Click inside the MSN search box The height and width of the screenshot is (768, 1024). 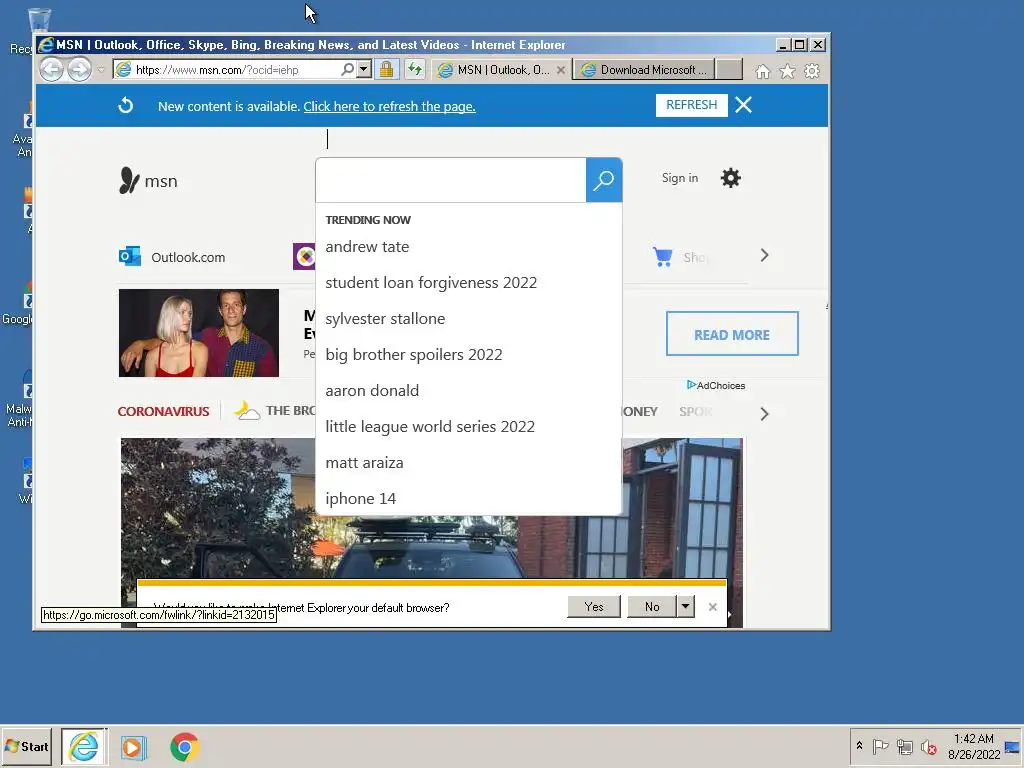[451, 180]
